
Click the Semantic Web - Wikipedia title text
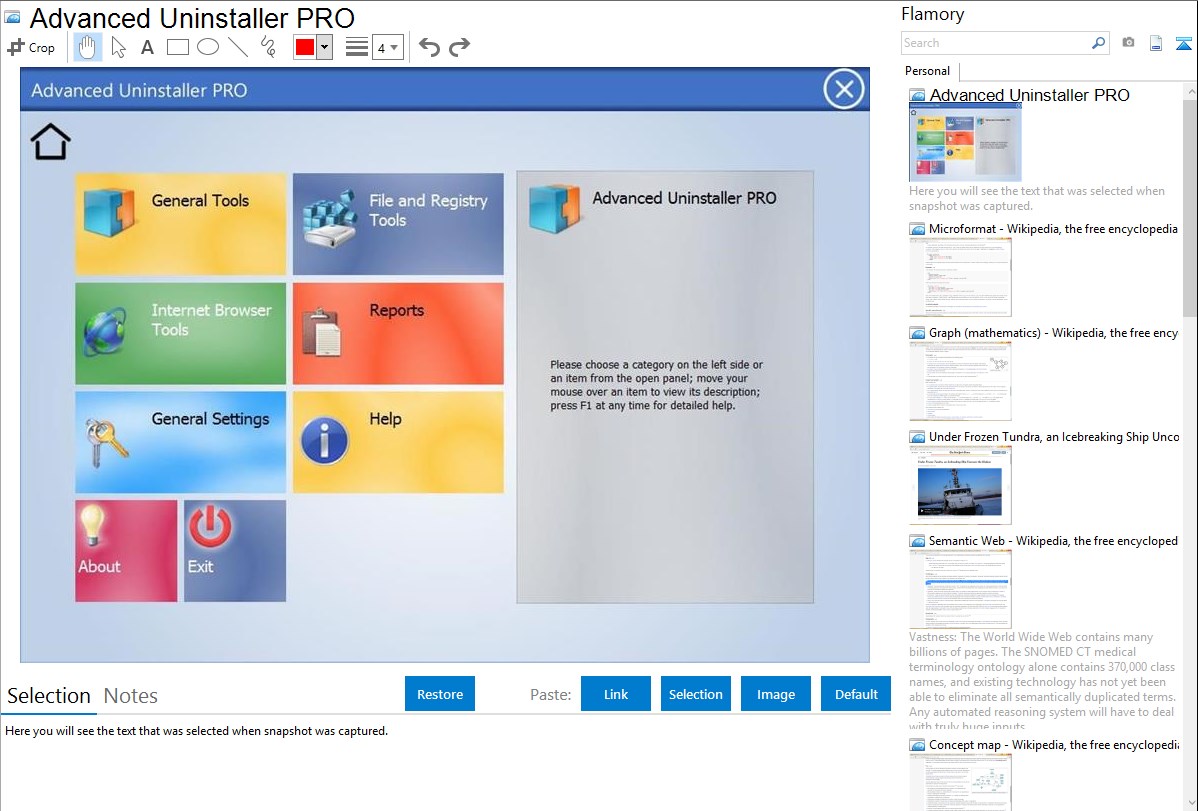[1053, 540]
